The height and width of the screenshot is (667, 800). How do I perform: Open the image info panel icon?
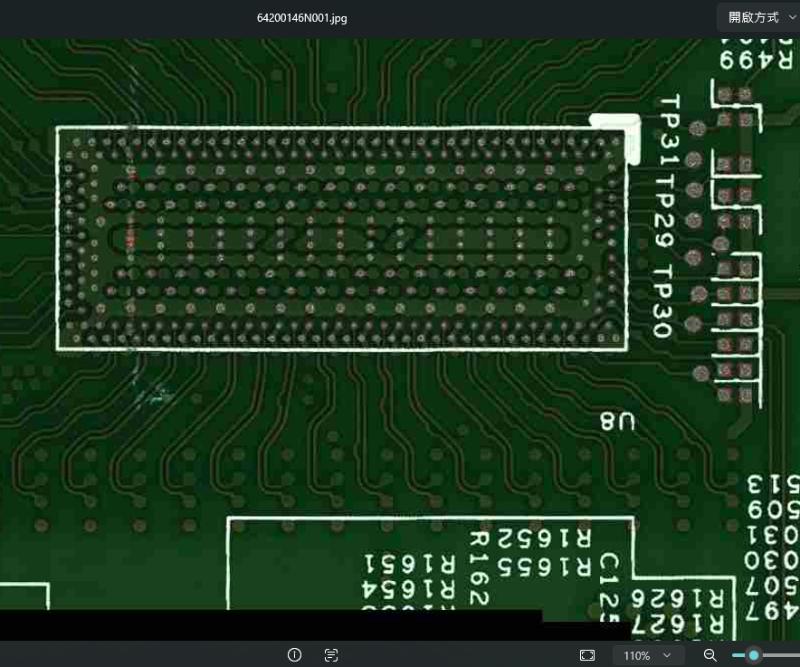pos(294,655)
